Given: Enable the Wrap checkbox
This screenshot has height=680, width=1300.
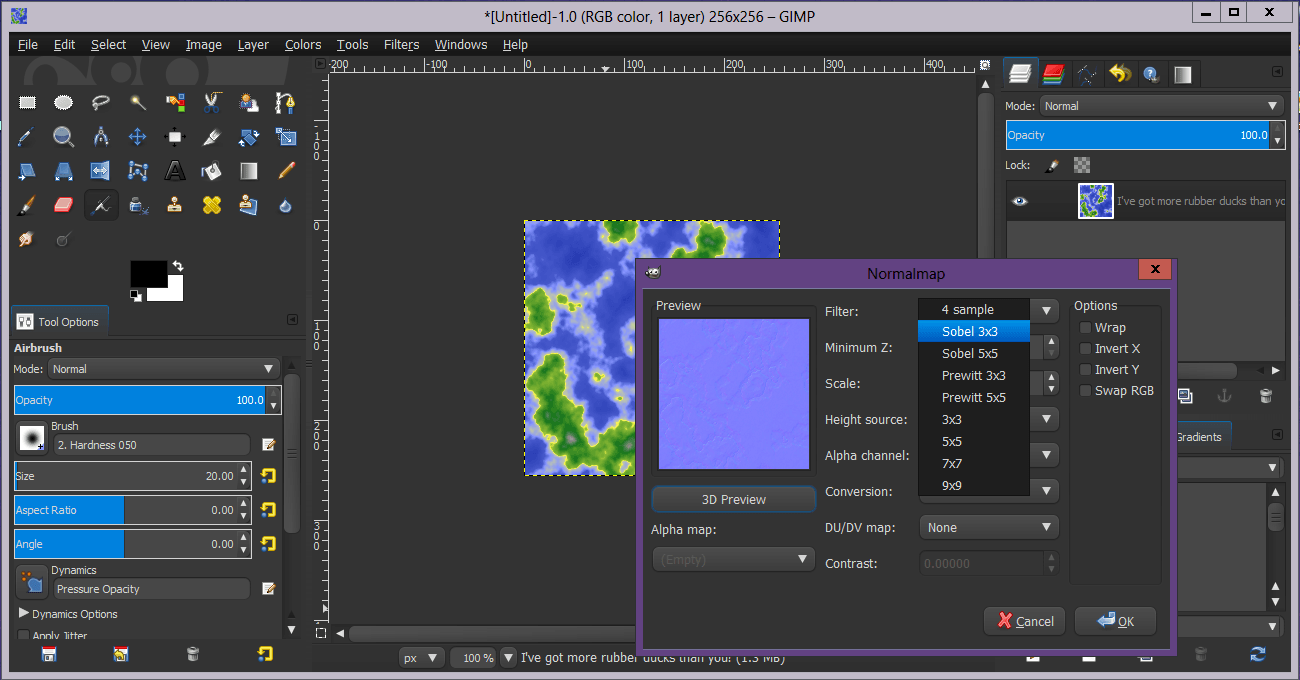Looking at the screenshot, I should pos(1085,328).
